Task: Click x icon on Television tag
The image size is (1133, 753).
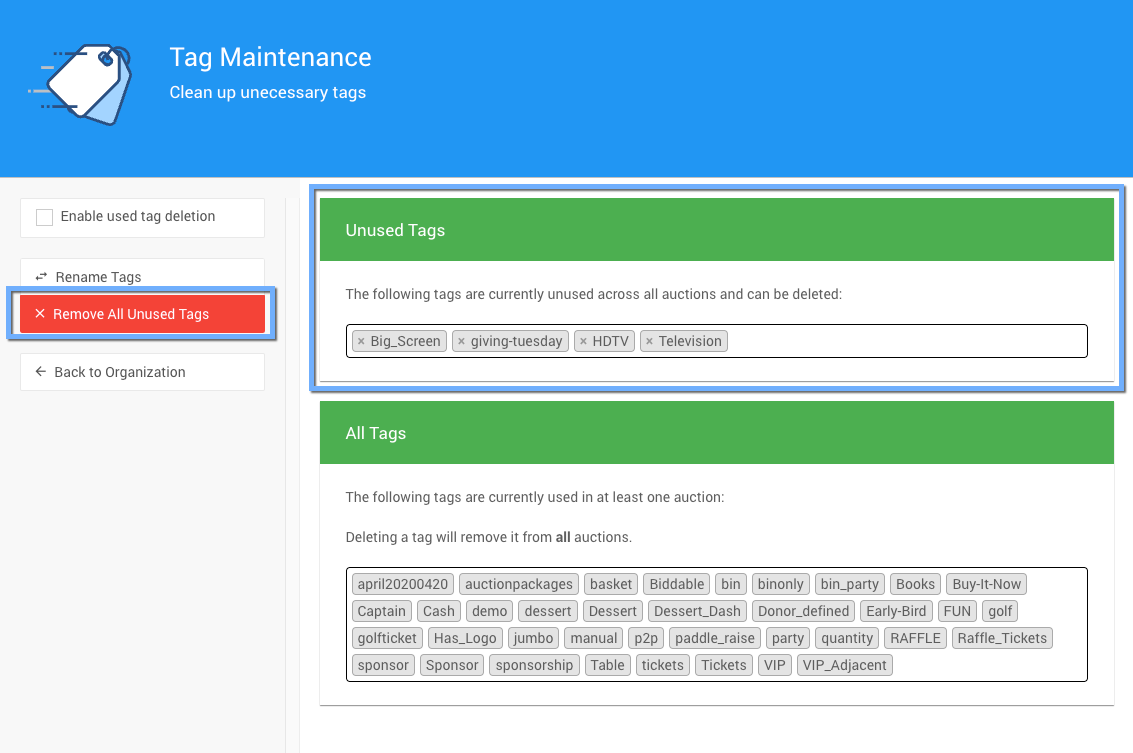Action: point(649,342)
